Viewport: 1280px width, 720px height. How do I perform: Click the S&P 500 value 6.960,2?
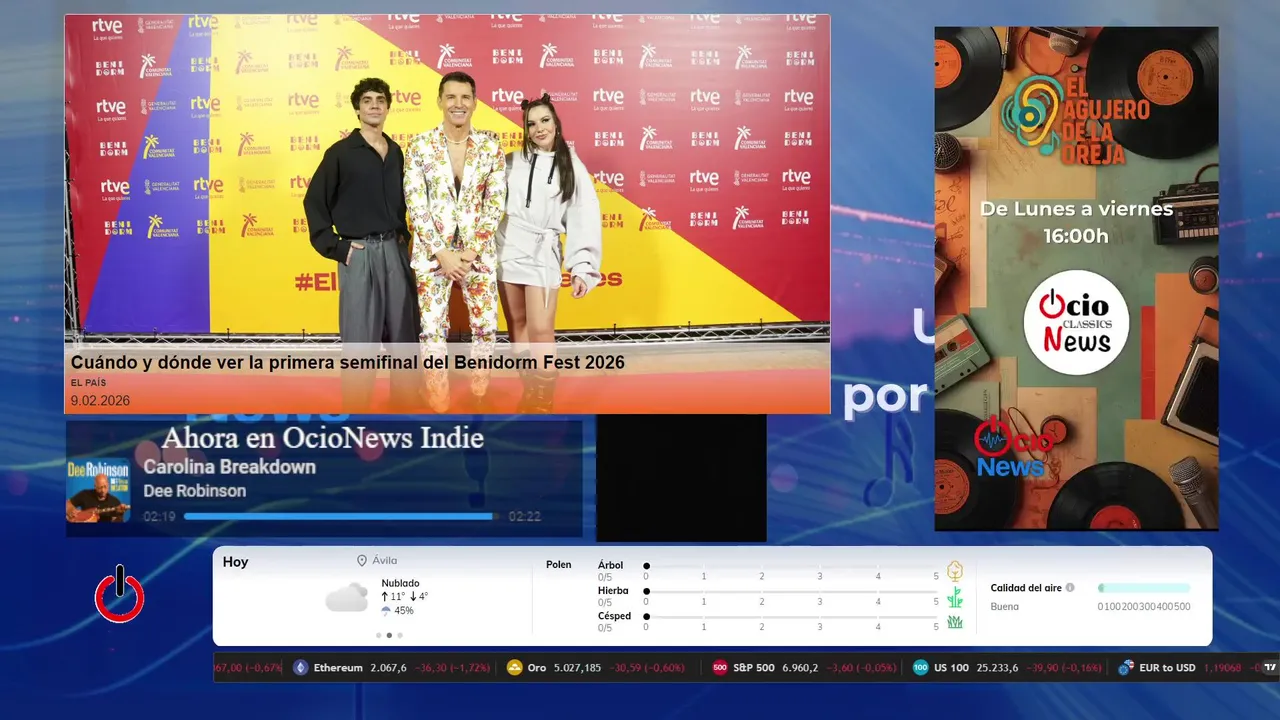pyautogui.click(x=800, y=668)
